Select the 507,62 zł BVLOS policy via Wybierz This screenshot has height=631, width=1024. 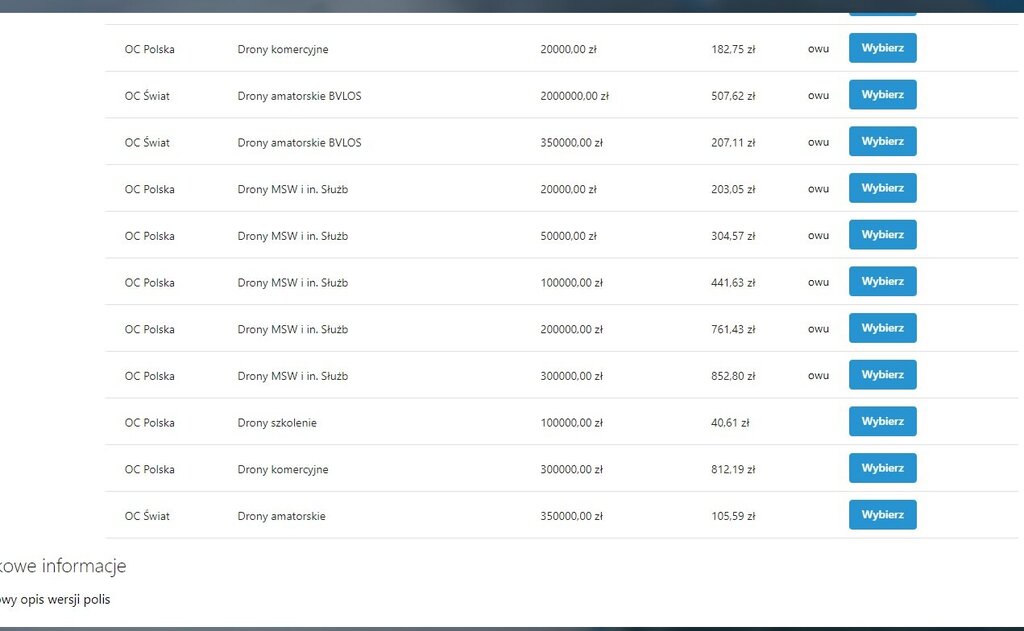[x=882, y=95]
